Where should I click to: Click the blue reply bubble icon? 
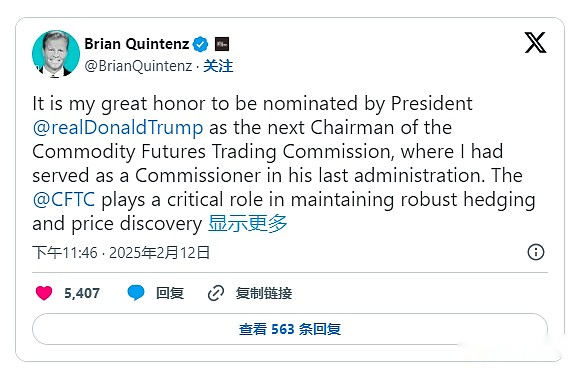136,293
